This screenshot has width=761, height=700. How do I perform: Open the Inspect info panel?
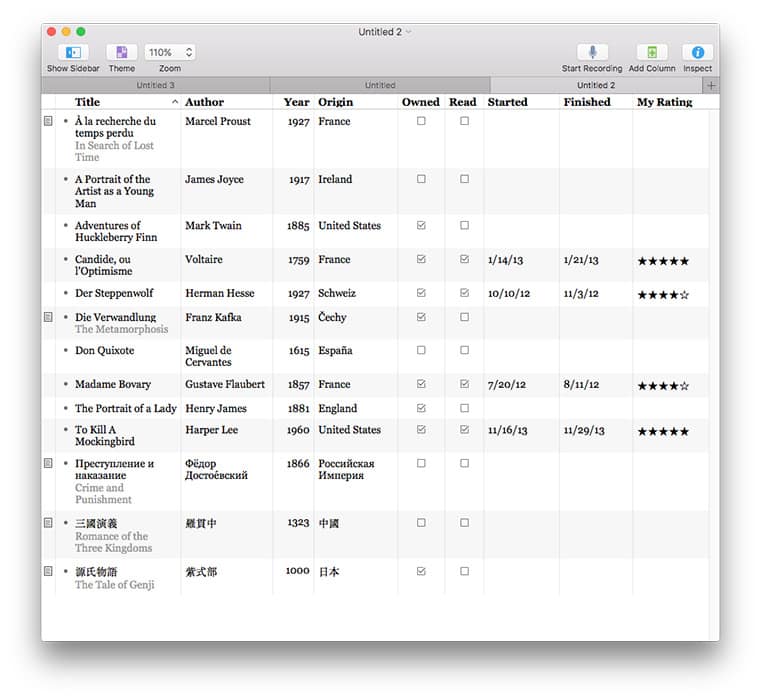[697, 52]
